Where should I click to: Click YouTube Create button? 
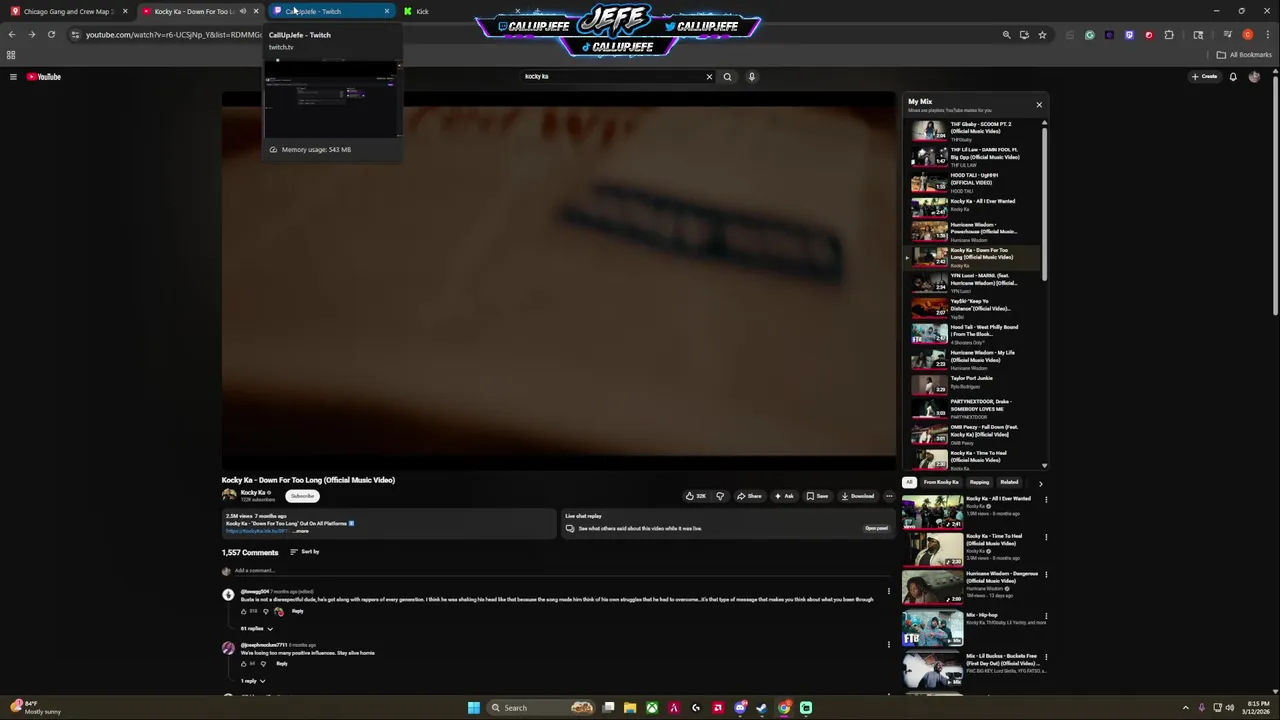tap(1204, 77)
